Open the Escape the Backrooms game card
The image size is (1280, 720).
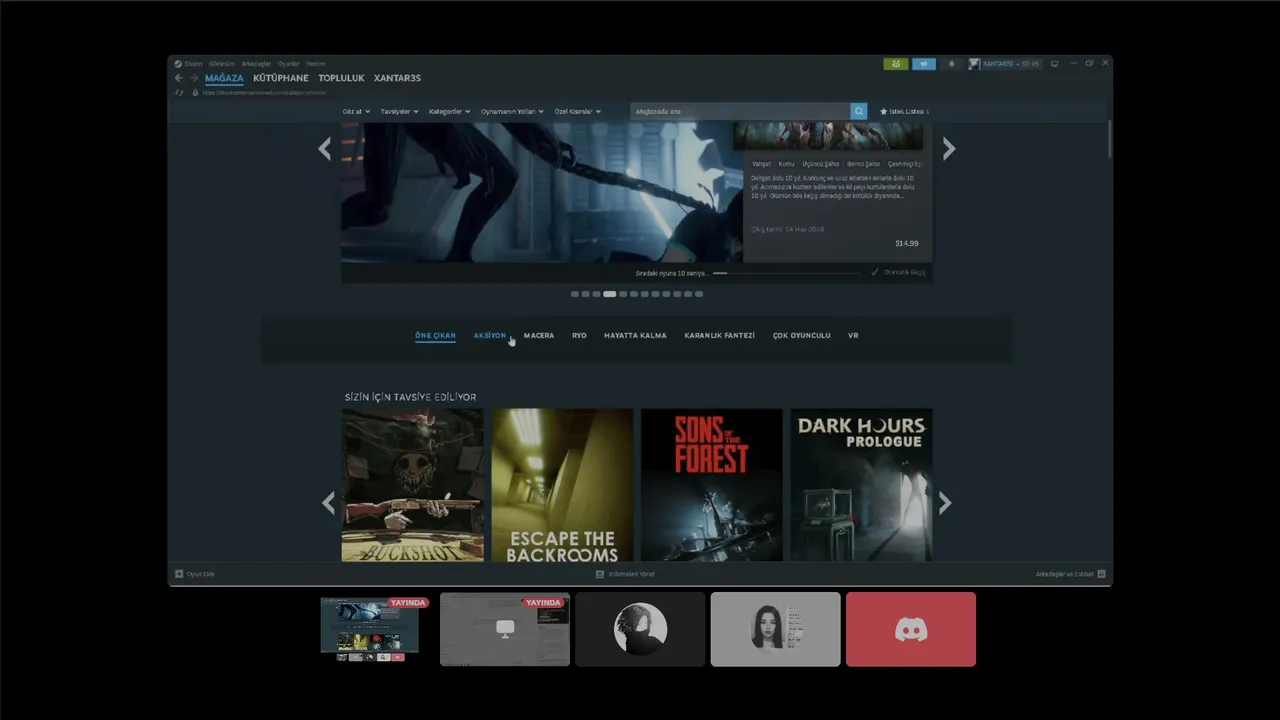pos(562,485)
